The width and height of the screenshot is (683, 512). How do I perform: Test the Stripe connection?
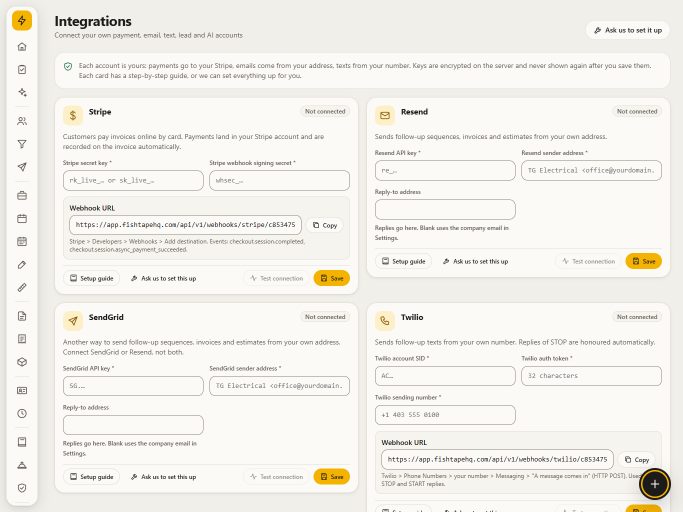pos(277,278)
